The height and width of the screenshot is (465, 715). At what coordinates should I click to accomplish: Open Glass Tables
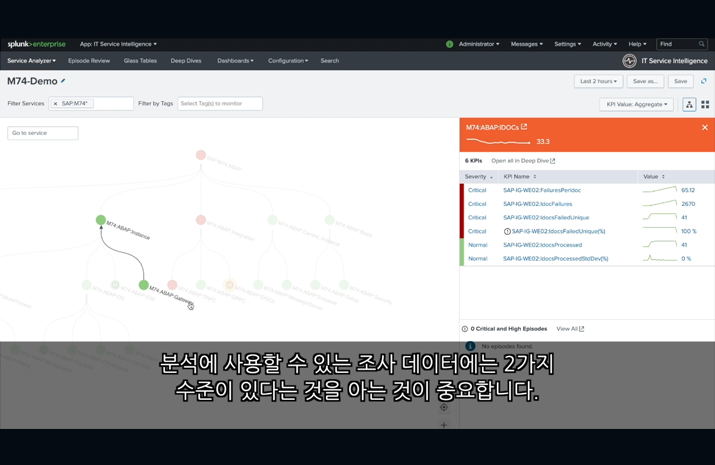pyautogui.click(x=140, y=61)
